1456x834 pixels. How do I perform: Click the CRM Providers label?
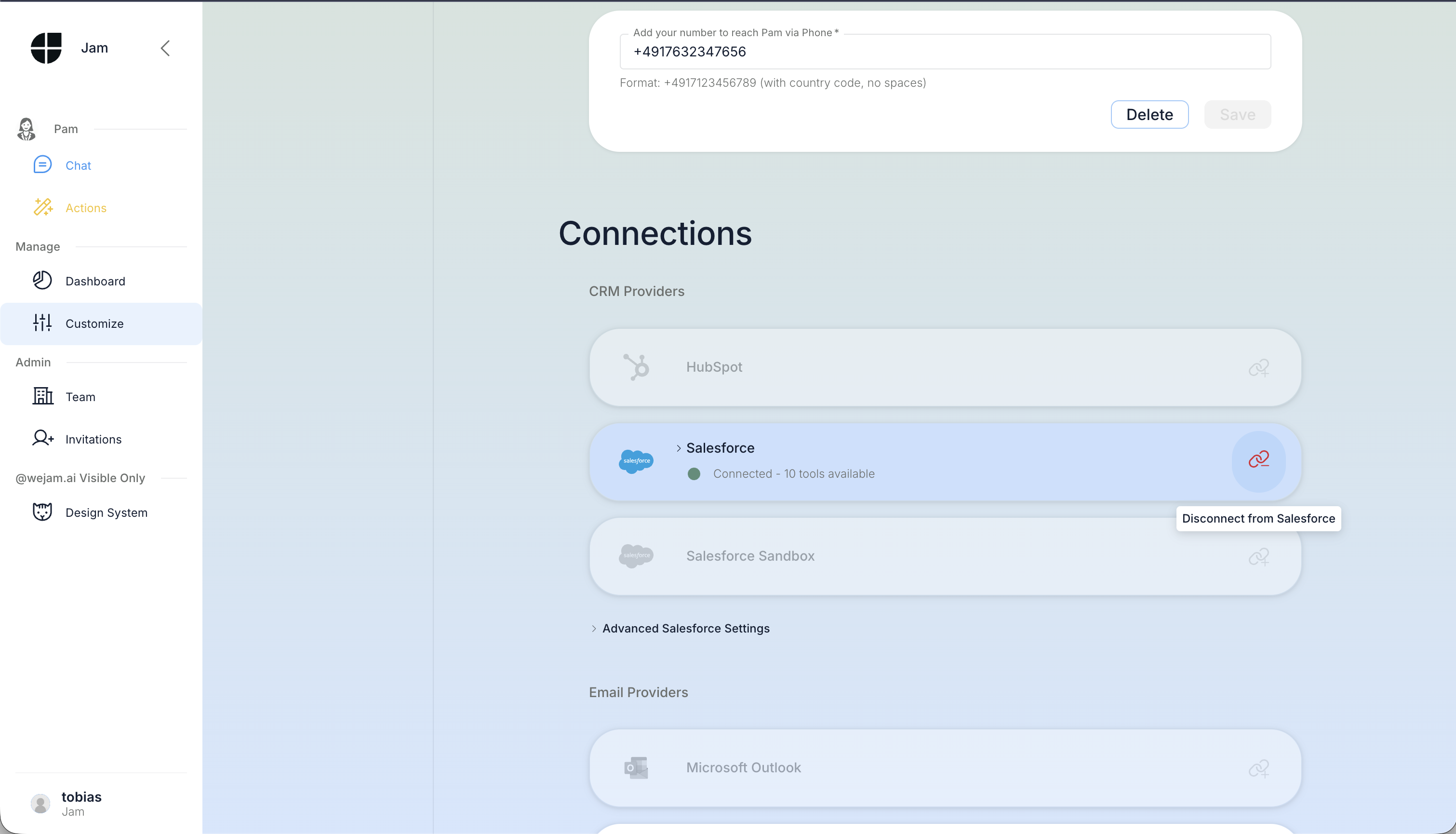pos(637,291)
